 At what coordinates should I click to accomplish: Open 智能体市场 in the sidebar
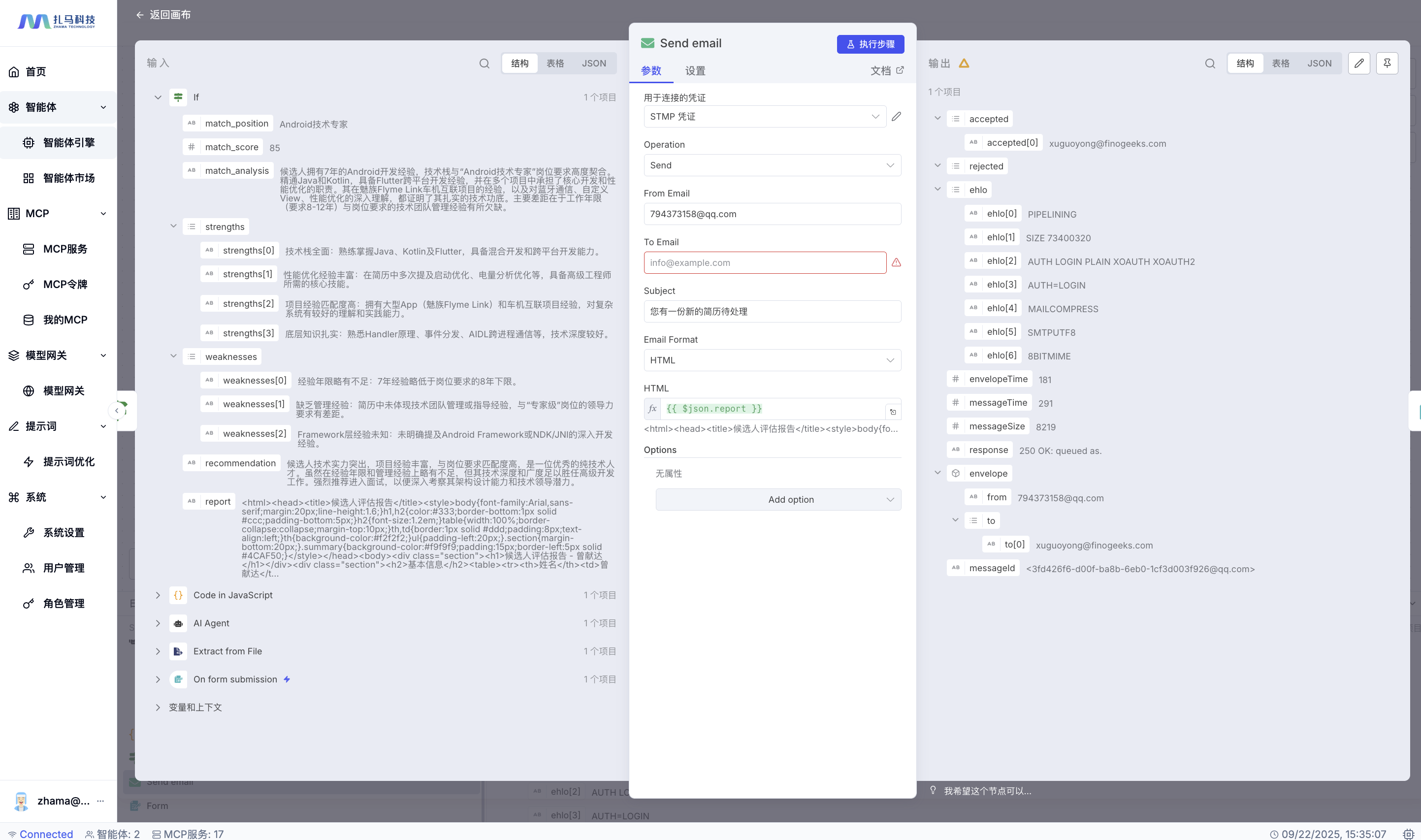pyautogui.click(x=68, y=178)
